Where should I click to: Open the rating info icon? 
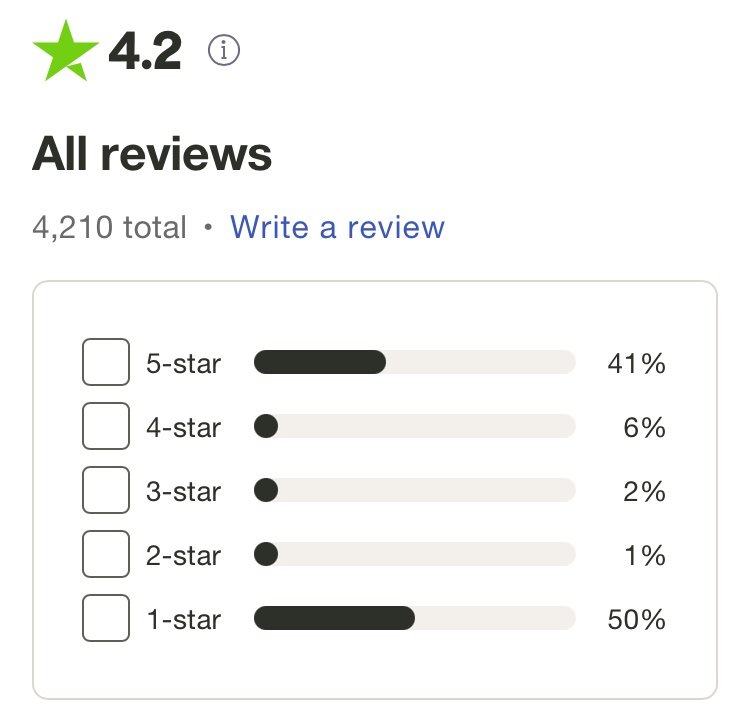(x=224, y=50)
